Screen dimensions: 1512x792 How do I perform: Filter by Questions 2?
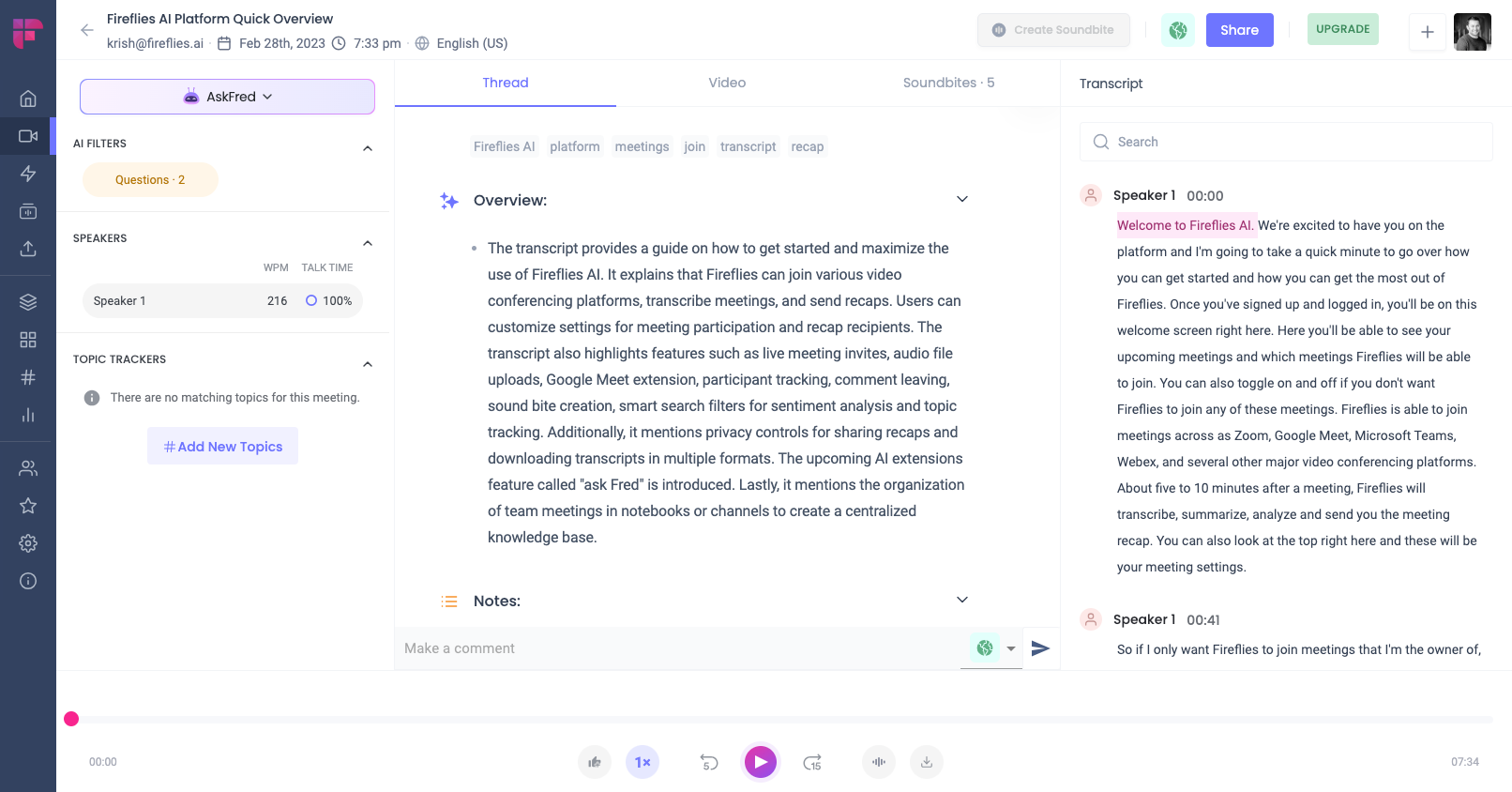click(150, 180)
